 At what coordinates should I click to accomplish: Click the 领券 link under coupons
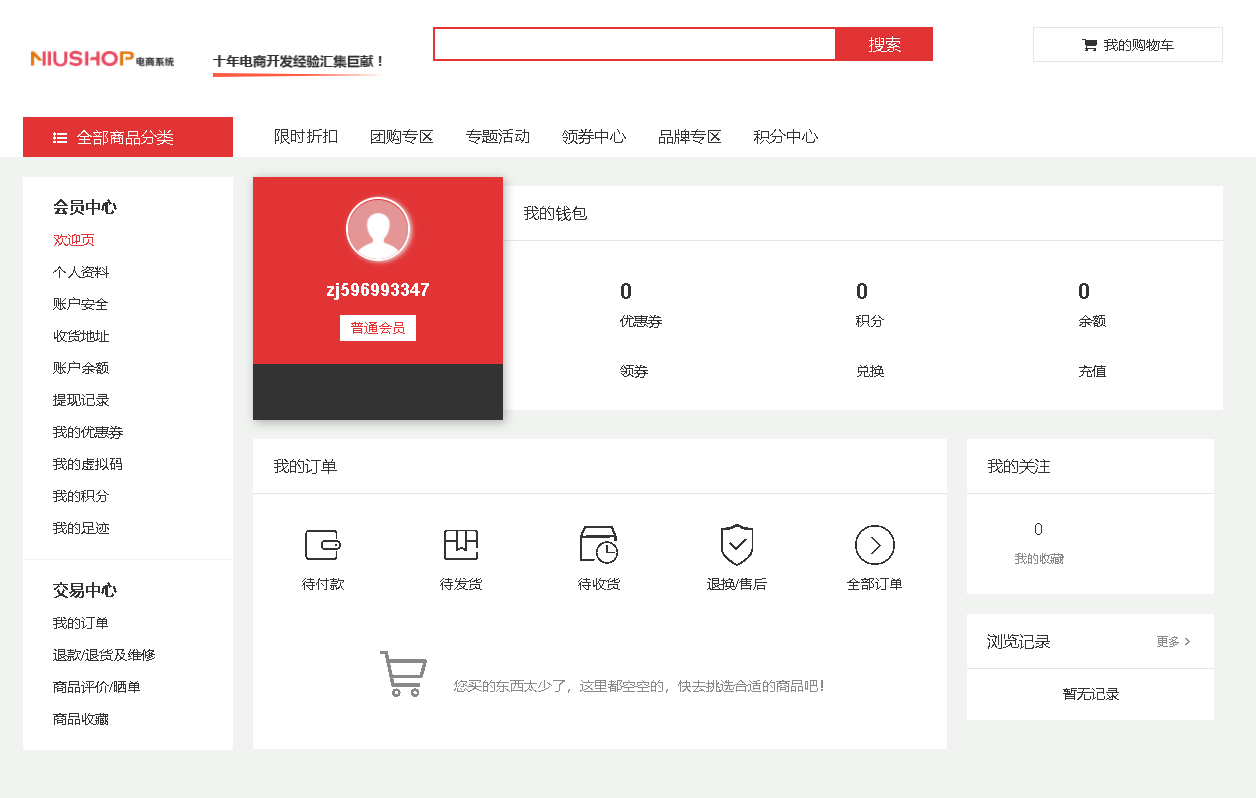tap(634, 371)
